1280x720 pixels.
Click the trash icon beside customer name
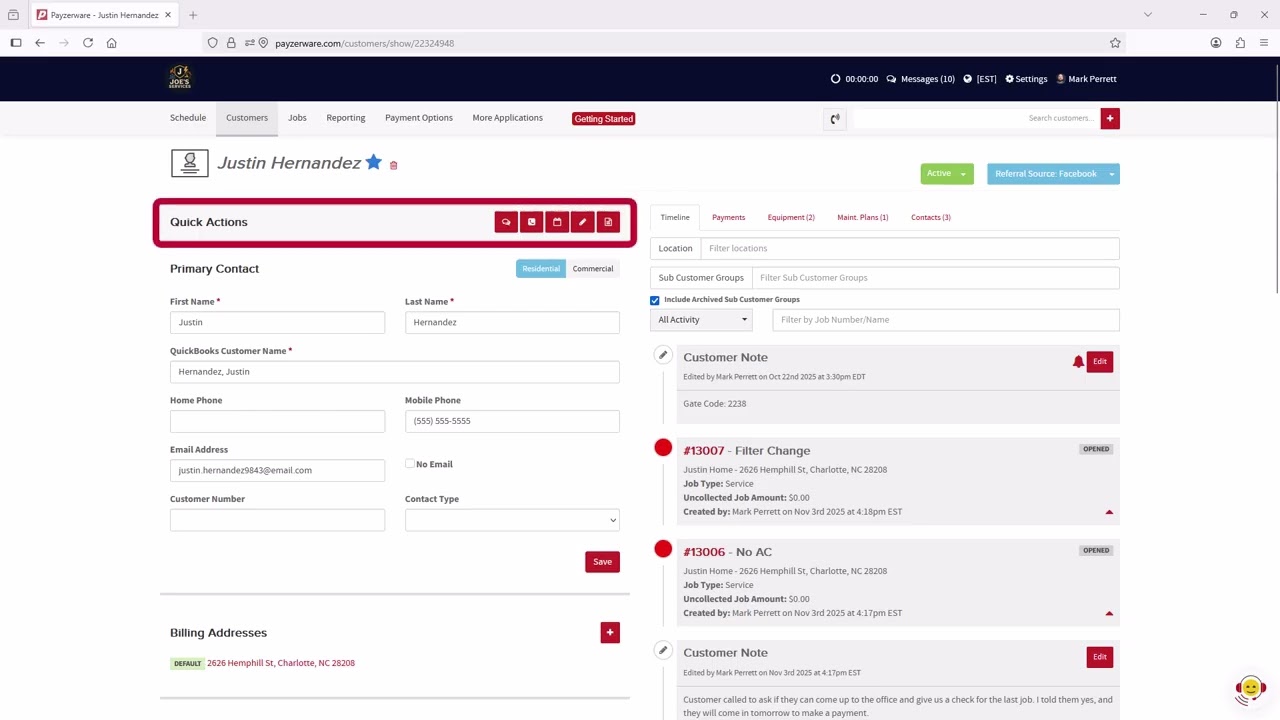[393, 165]
